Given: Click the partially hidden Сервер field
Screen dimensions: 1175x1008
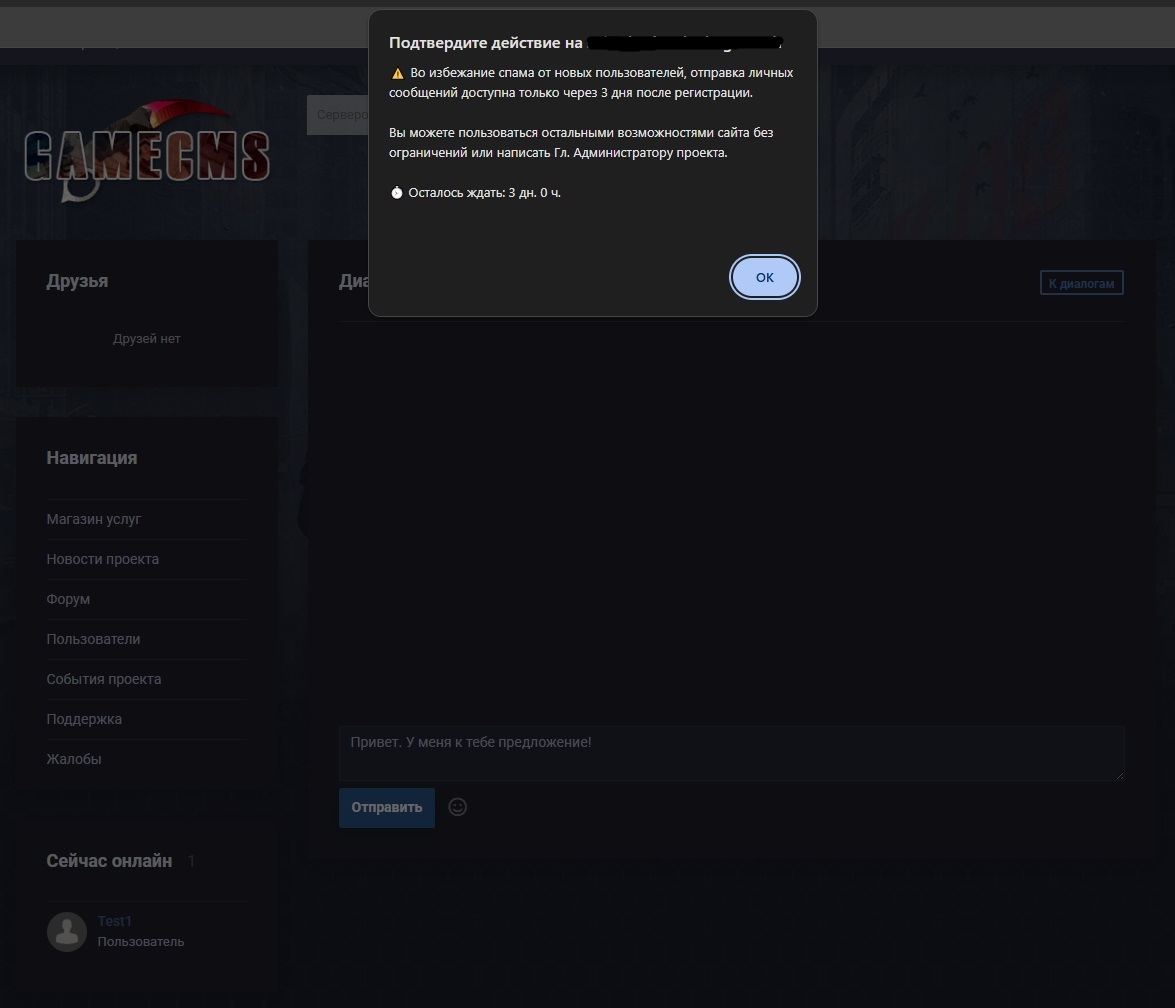Looking at the screenshot, I should pyautogui.click(x=338, y=115).
